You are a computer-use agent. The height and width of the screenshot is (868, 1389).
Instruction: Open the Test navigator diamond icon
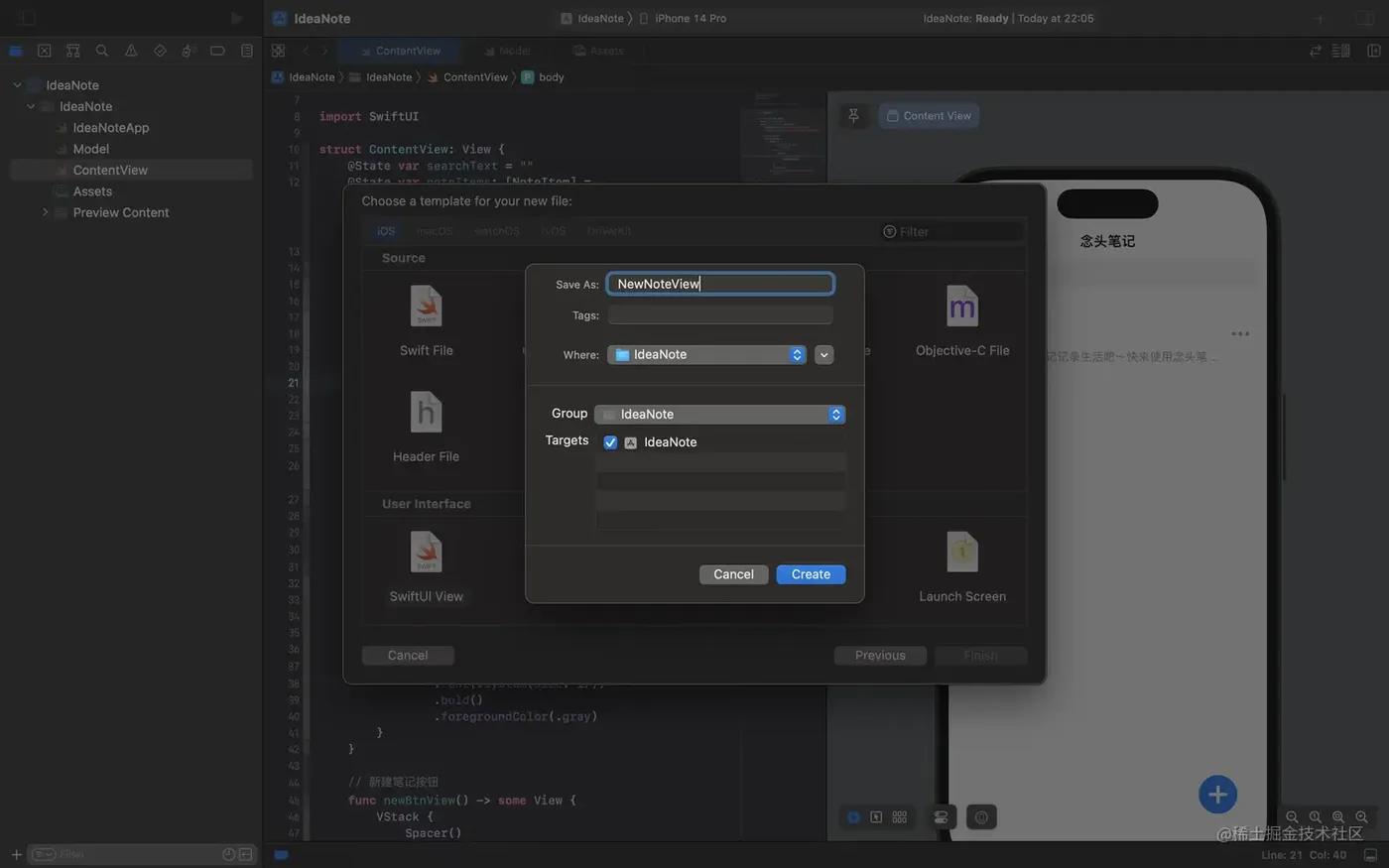pyautogui.click(x=160, y=51)
